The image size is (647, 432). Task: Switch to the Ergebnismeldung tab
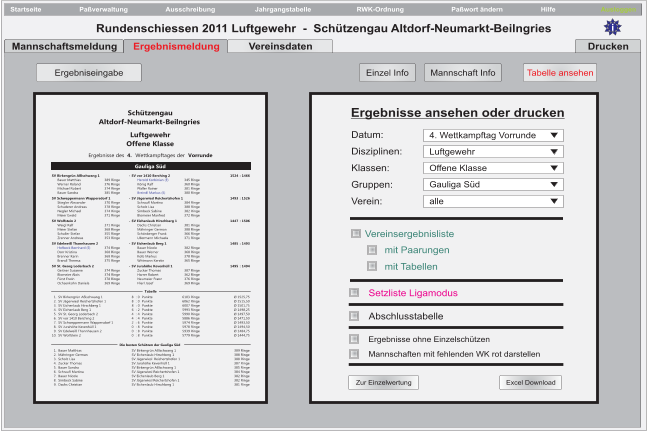pyautogui.click(x=176, y=46)
